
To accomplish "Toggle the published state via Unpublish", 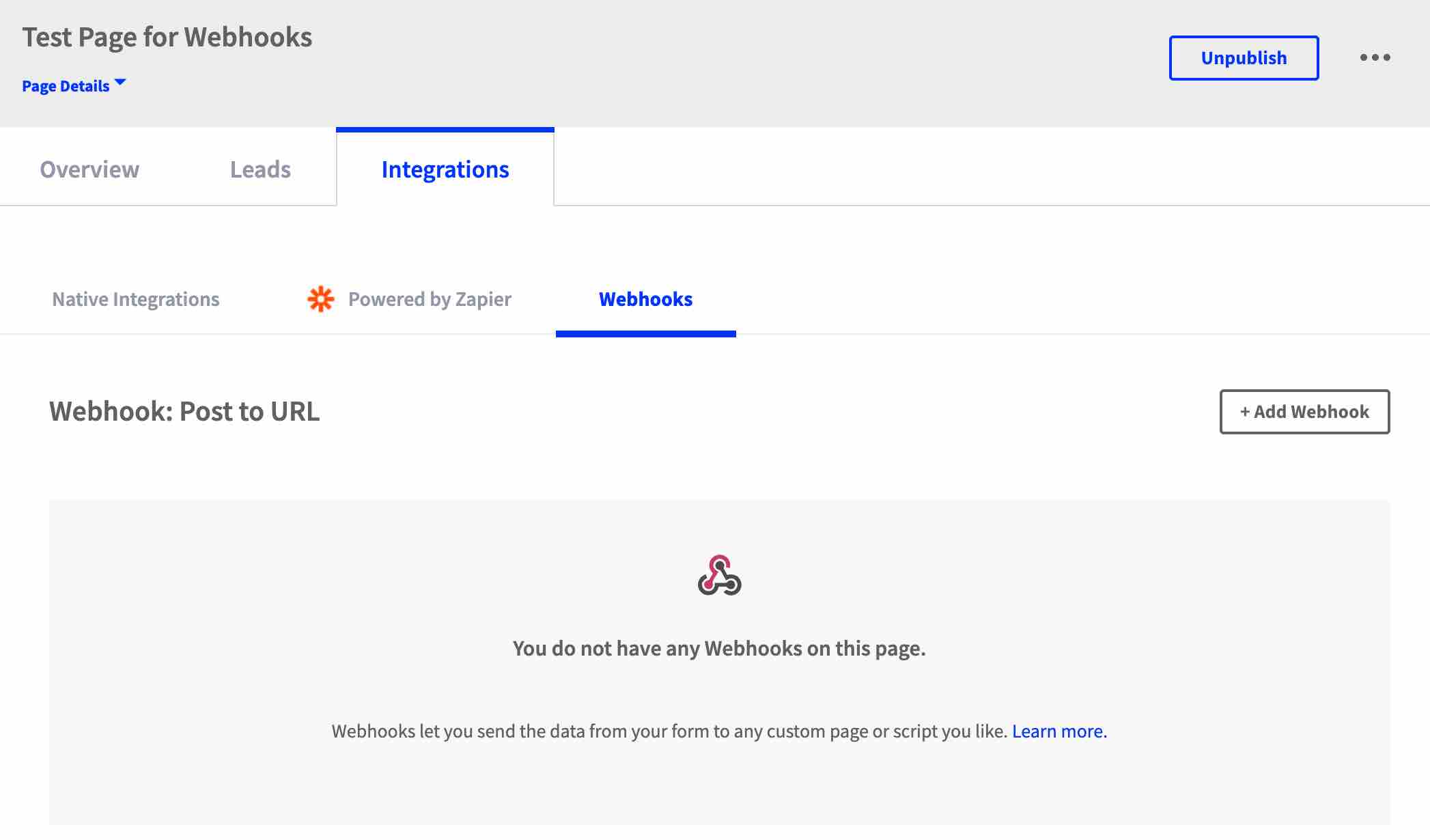I will pos(1244,57).
